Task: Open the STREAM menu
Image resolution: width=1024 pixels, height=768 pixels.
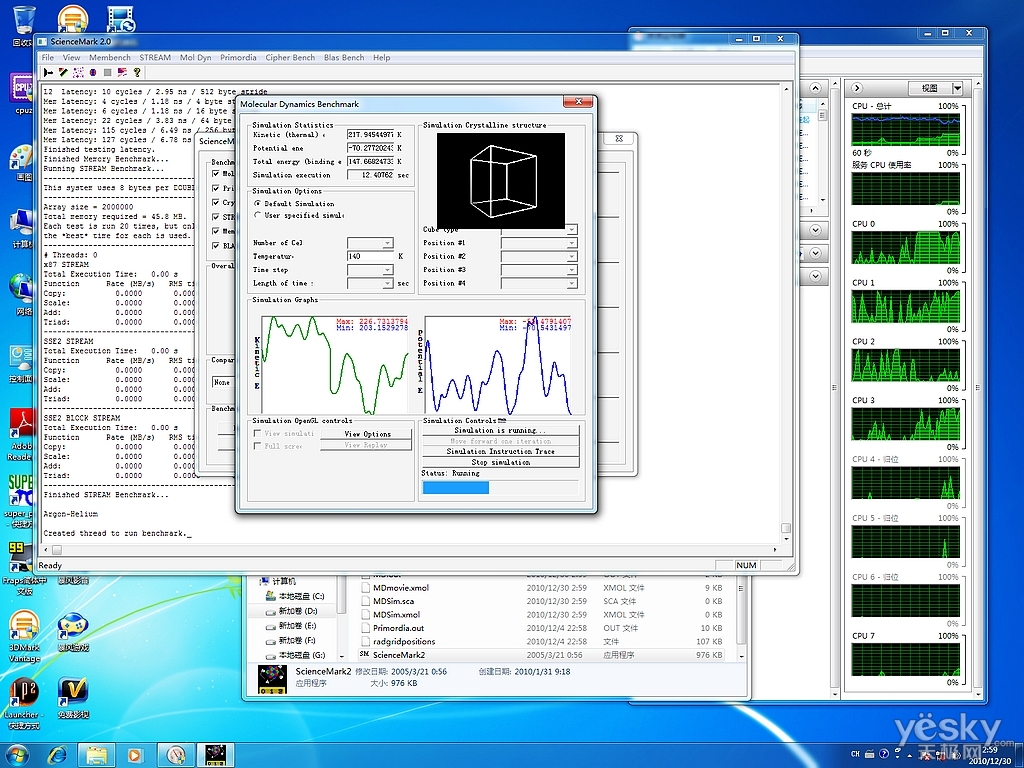Action: coord(155,57)
